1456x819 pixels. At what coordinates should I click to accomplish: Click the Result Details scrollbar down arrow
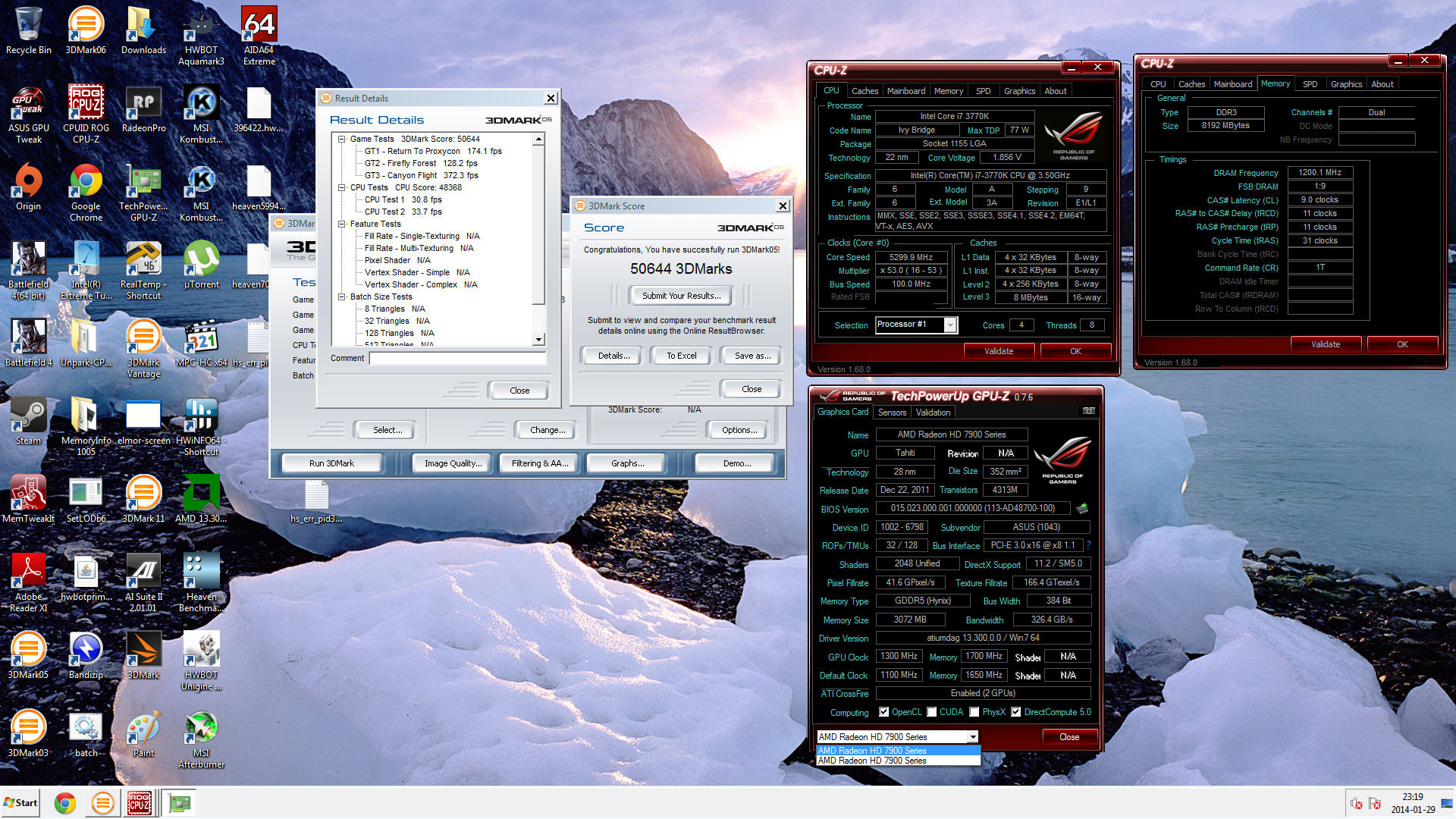[538, 340]
